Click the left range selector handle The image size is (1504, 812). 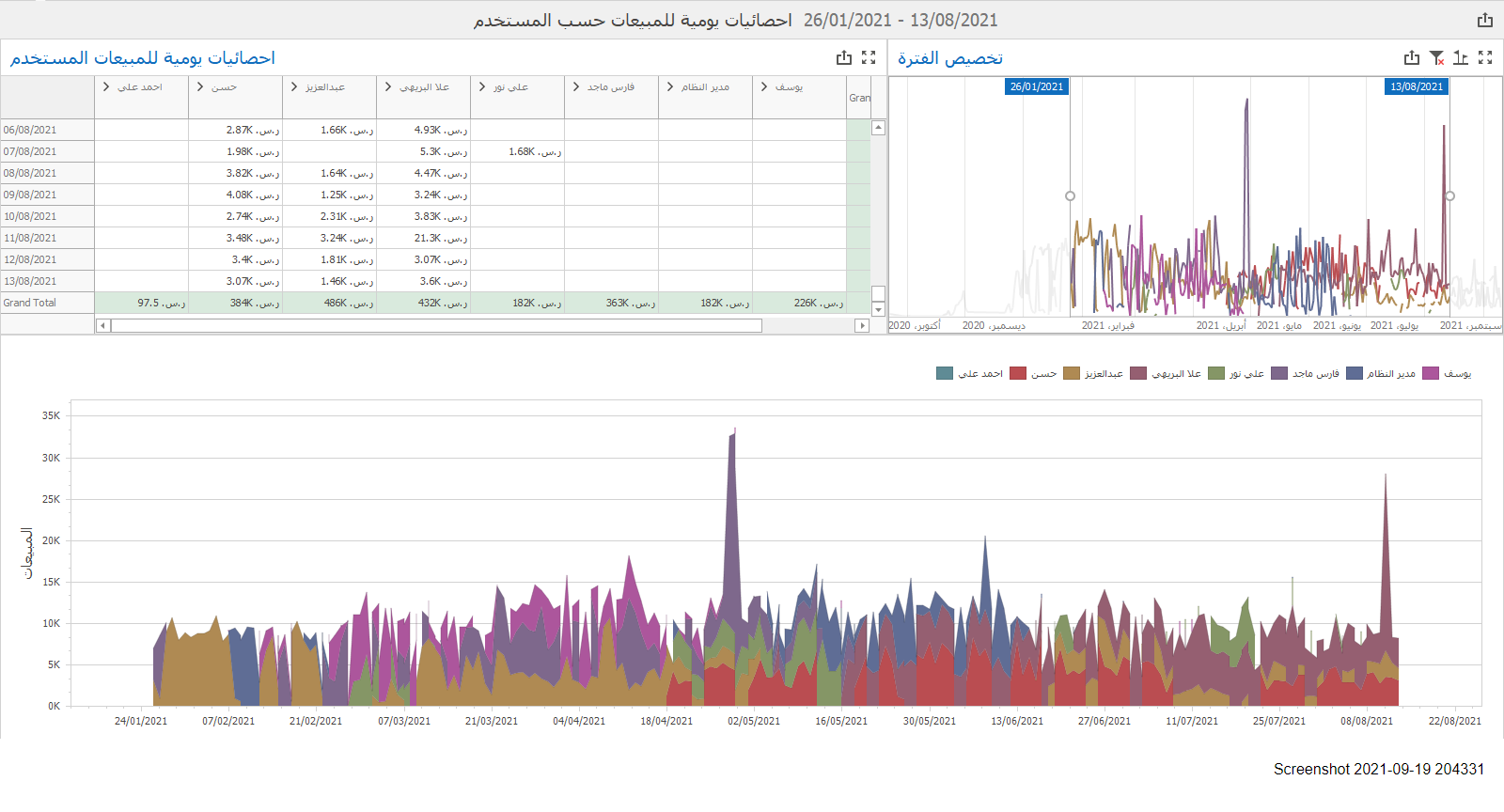[x=1070, y=195]
